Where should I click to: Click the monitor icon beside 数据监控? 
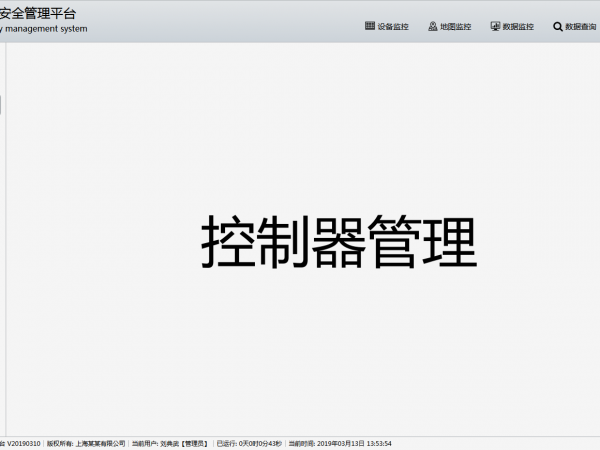point(495,26)
